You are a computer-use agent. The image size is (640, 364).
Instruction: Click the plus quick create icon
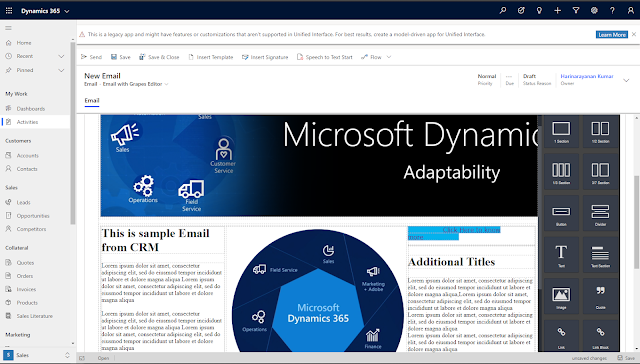558,11
